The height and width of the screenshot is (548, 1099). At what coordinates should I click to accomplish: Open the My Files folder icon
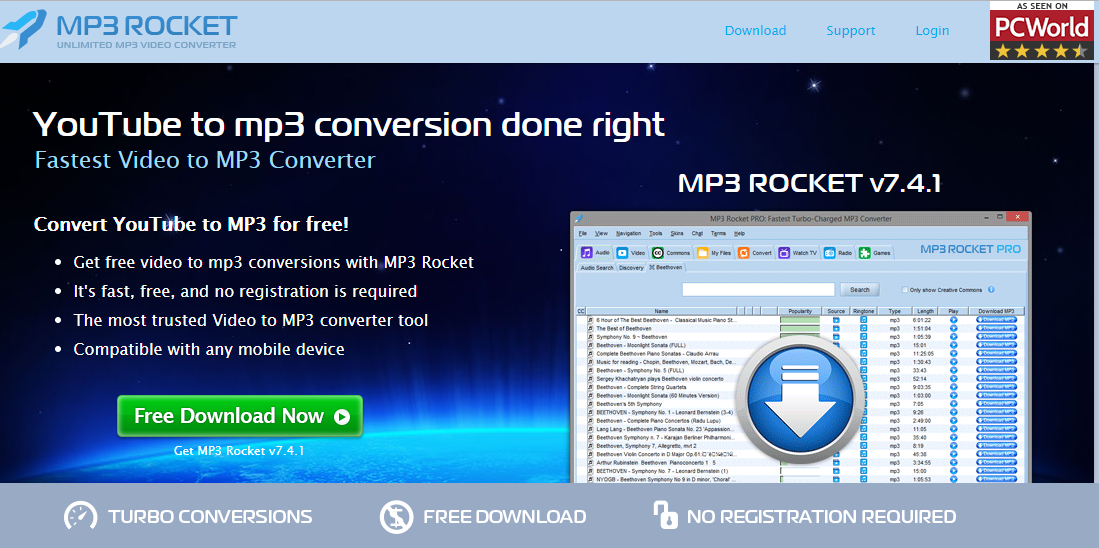click(x=702, y=253)
